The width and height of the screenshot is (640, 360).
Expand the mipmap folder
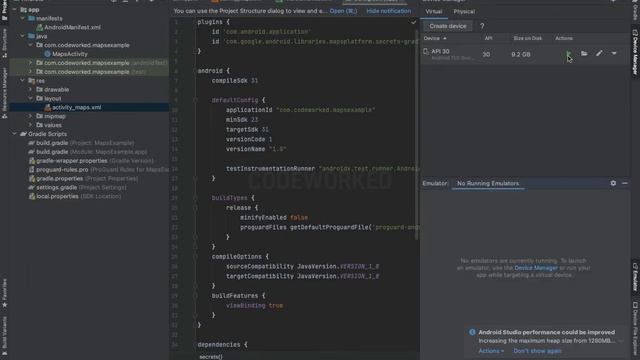[x=30, y=116]
